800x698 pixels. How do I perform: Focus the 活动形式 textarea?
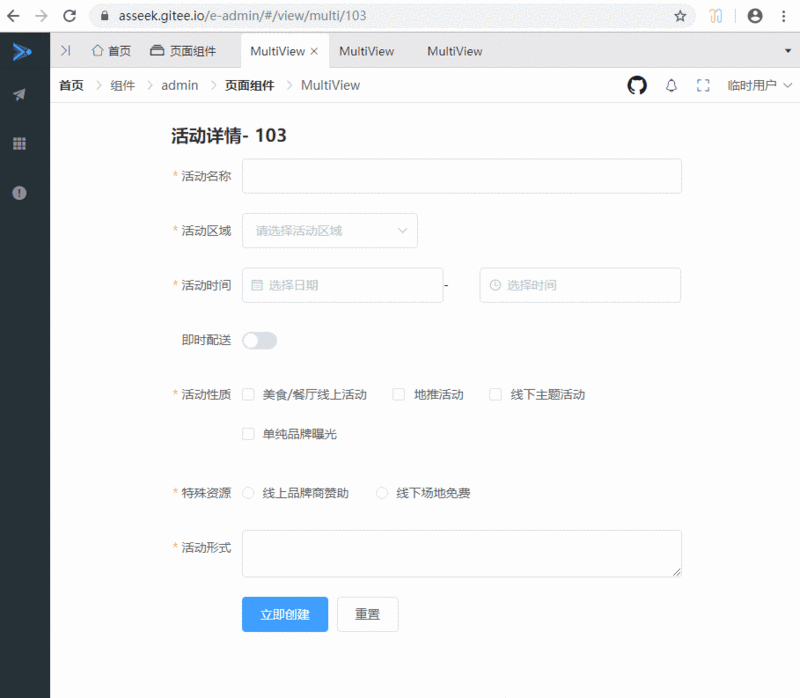point(462,554)
